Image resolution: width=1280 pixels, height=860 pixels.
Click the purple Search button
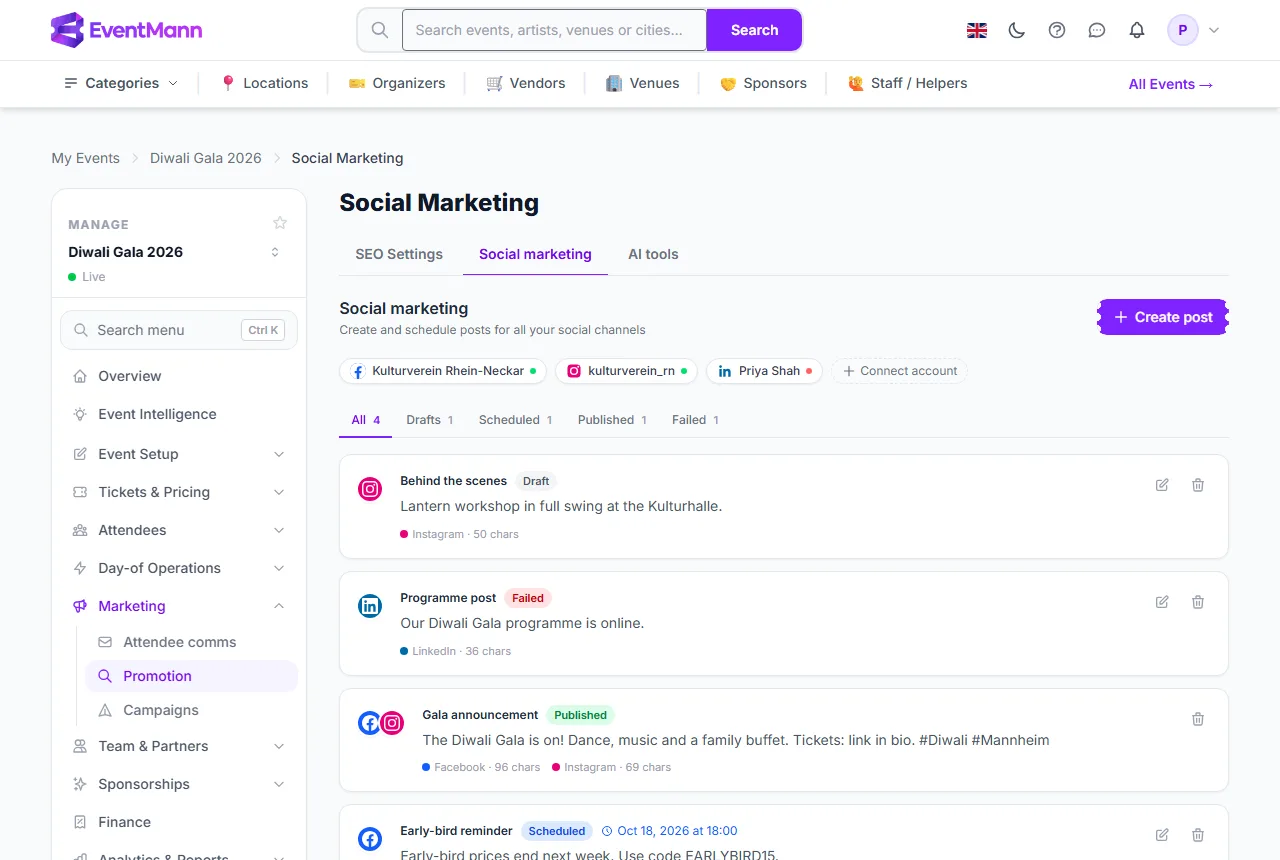[754, 30]
